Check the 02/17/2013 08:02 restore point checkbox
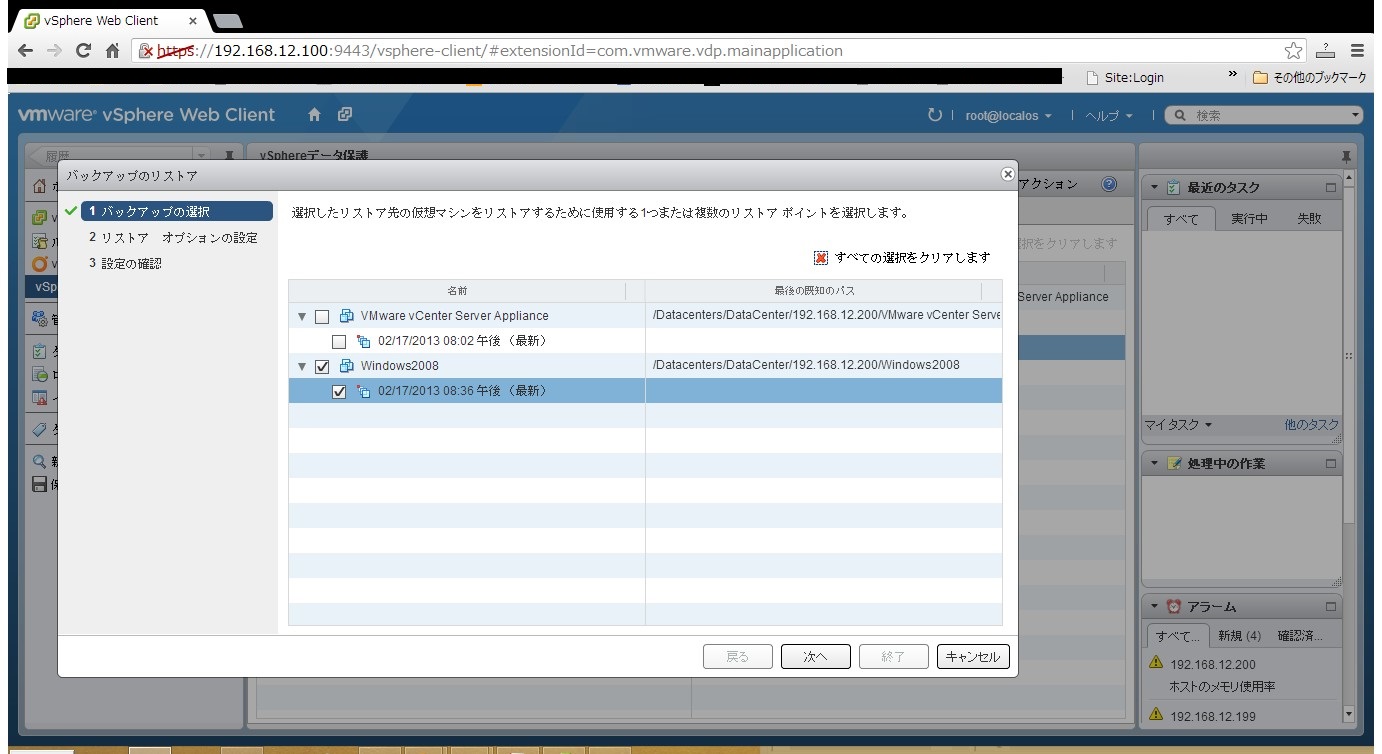The image size is (1382, 754). [338, 341]
